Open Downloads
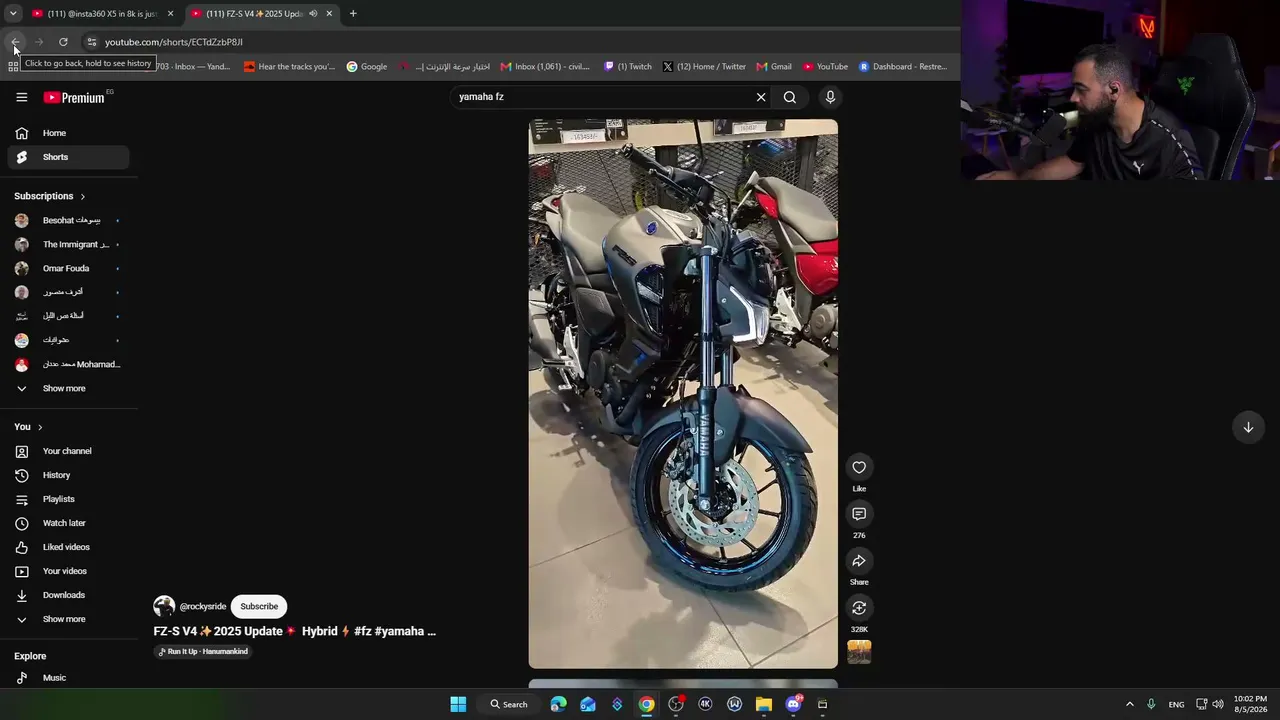This screenshot has height=720, width=1280. pyautogui.click(x=68, y=595)
